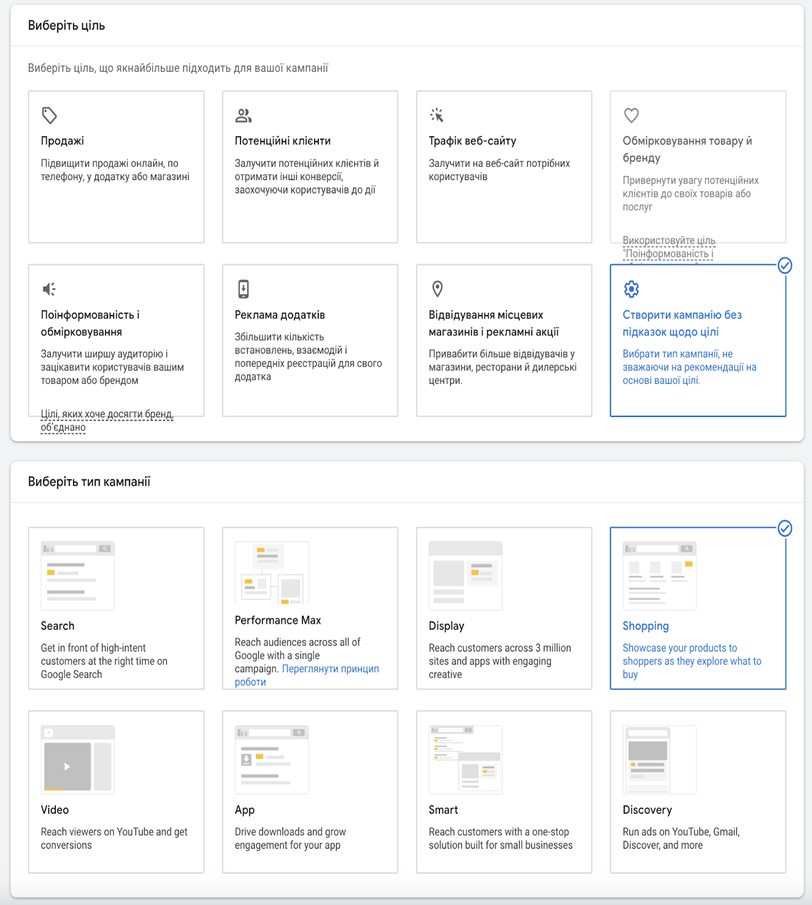This screenshot has width=812, height=905.
Task: Click the sparkle cursor icon for Трафік веб-сайту
Action: click(x=437, y=116)
